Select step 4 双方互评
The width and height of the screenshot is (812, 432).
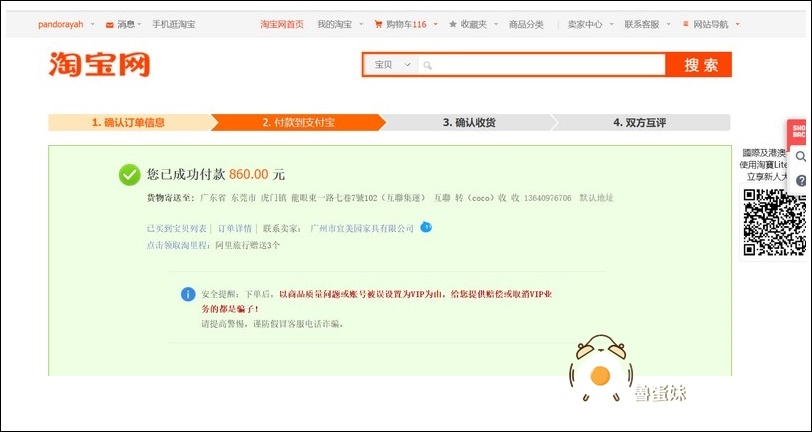640,123
